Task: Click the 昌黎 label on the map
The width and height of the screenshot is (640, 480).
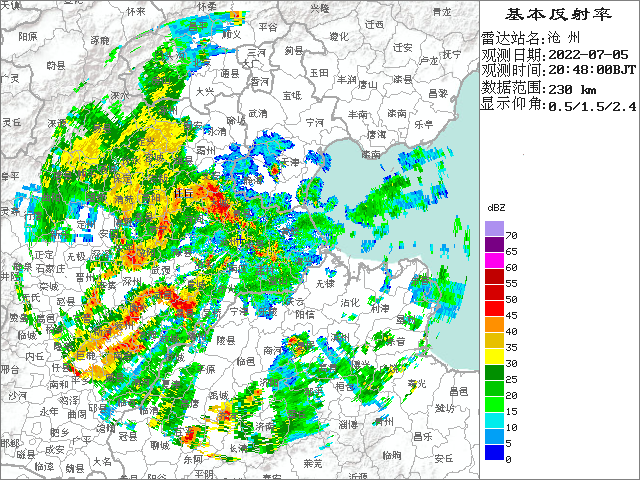Action: point(437,92)
